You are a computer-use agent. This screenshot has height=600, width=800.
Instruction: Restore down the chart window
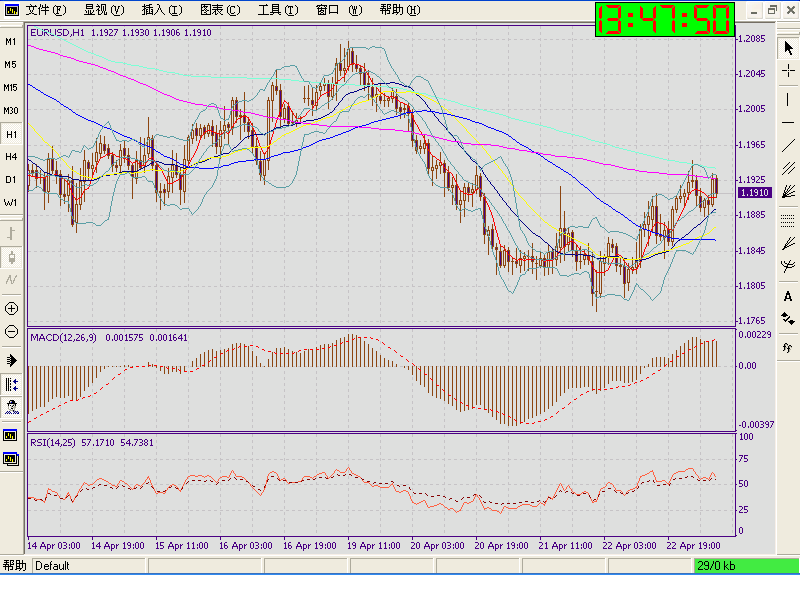[x=772, y=10]
